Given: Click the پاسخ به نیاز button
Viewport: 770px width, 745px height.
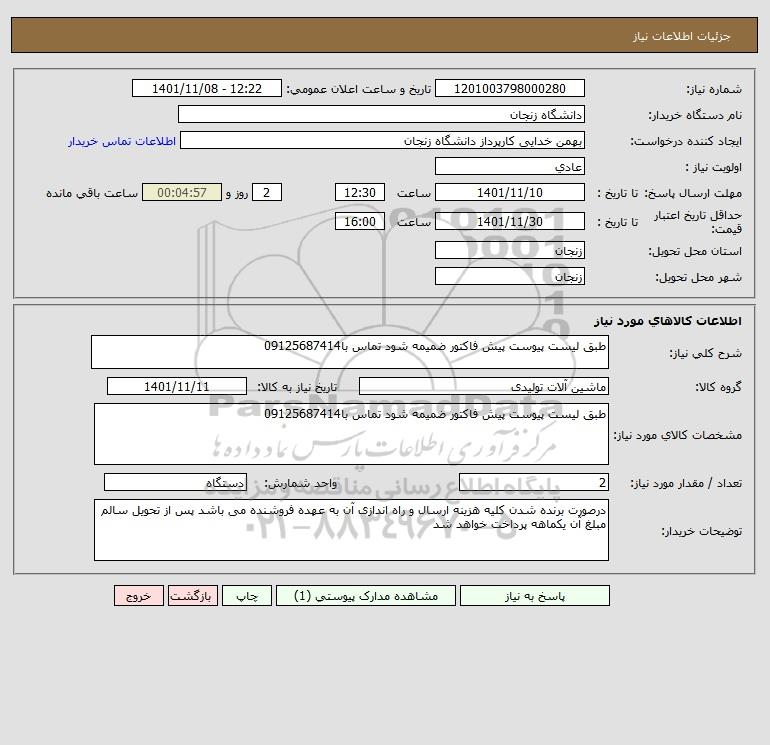Looking at the screenshot, I should pyautogui.click(x=535, y=596).
